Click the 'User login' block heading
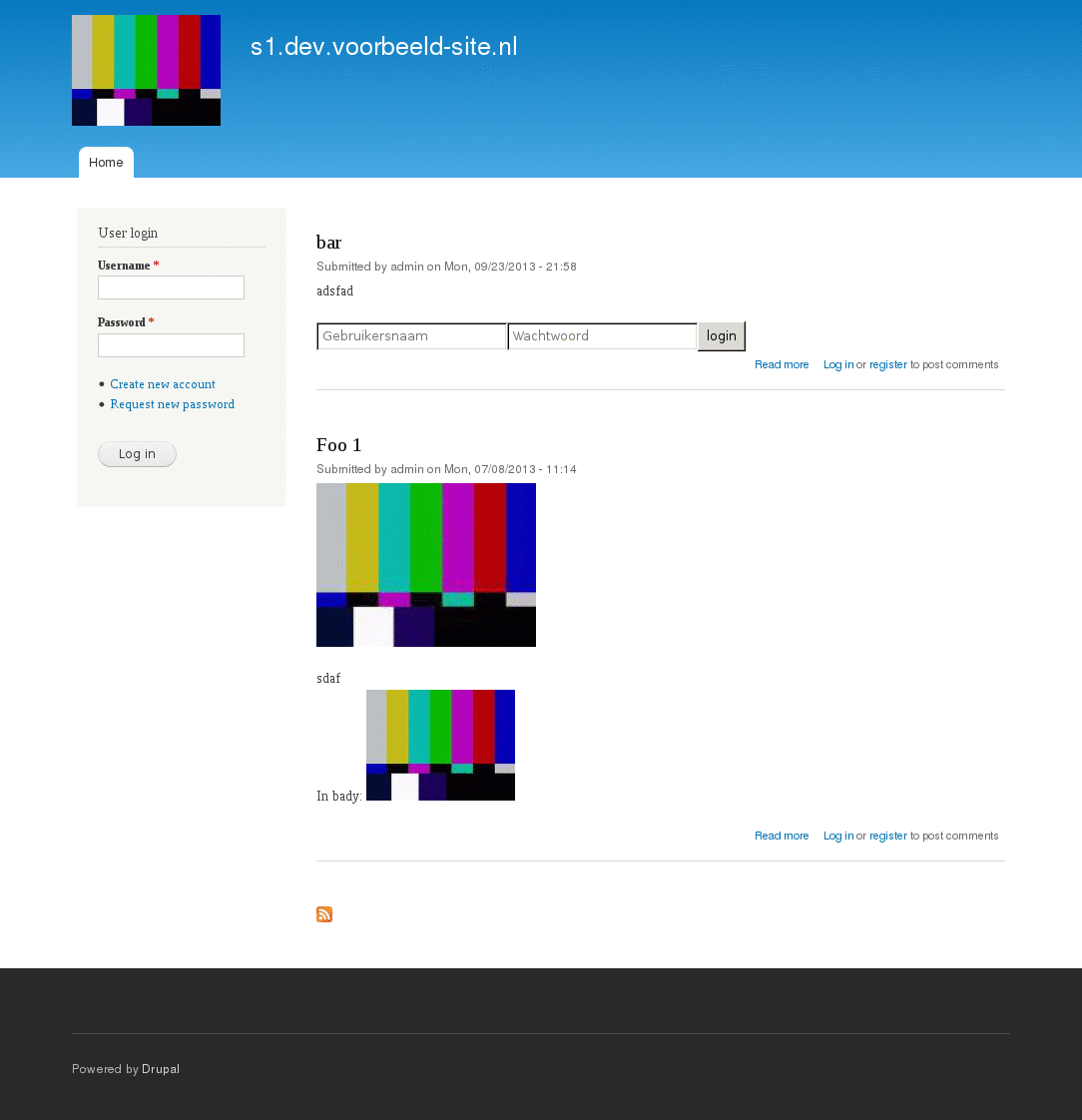The height and width of the screenshot is (1120, 1082). pyautogui.click(x=128, y=233)
